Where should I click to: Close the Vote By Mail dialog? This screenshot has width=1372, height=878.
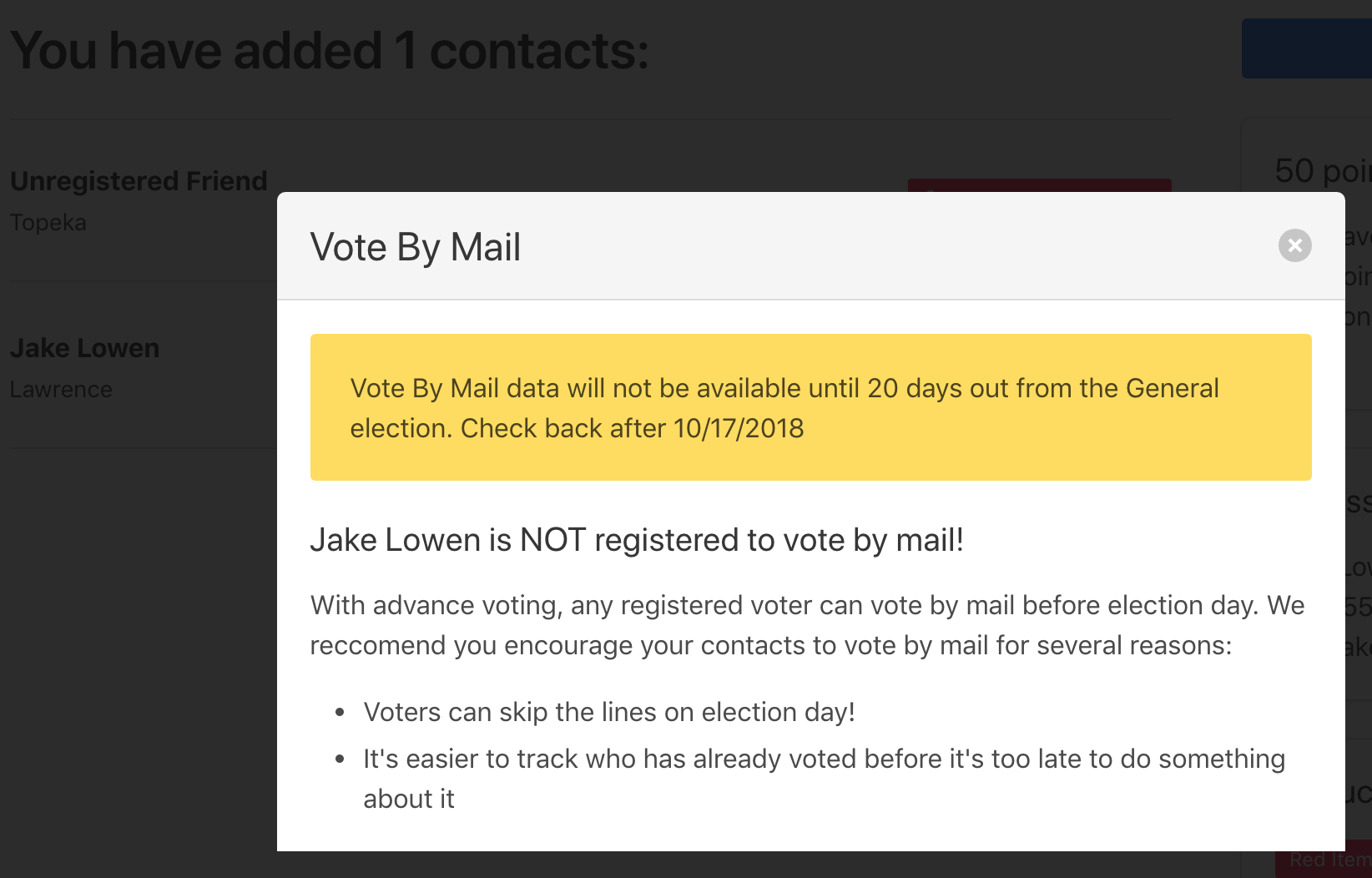point(1294,245)
